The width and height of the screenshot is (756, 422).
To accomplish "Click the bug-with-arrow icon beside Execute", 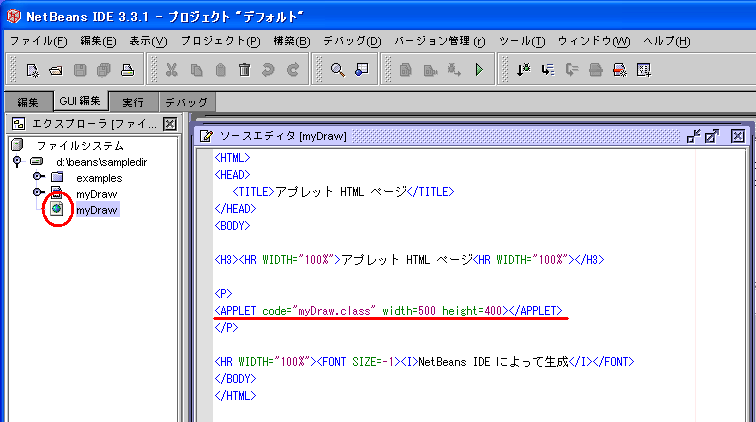I will (x=454, y=70).
